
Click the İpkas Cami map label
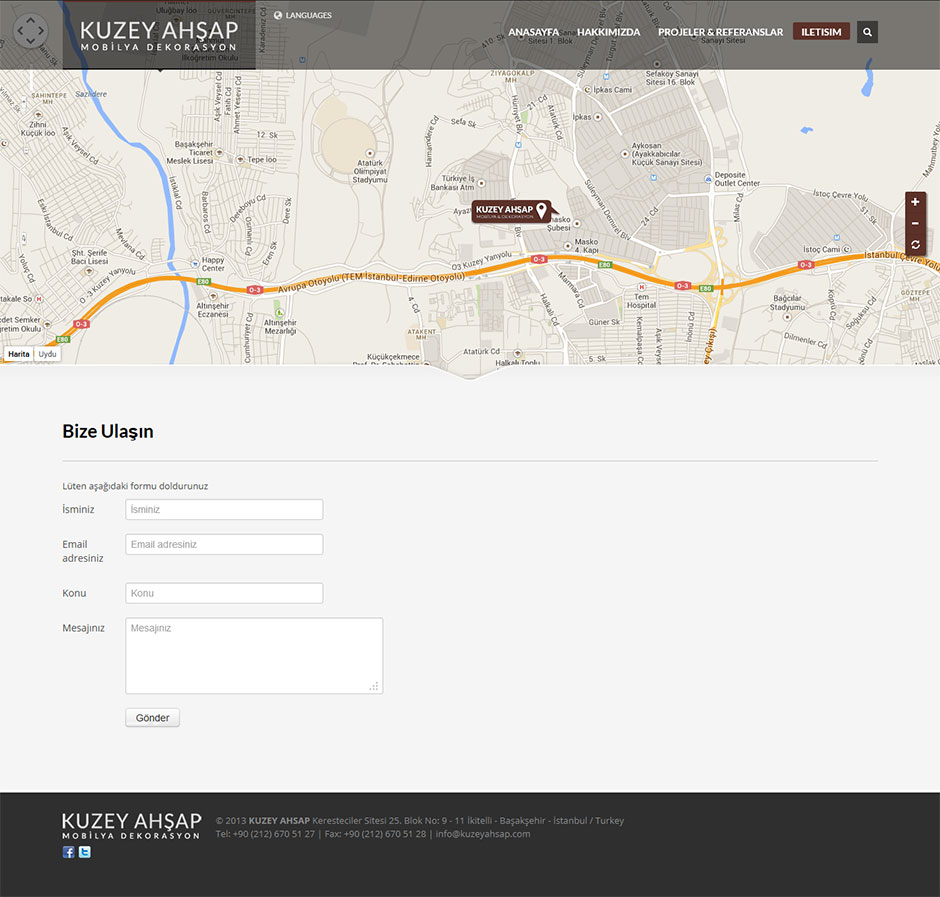coord(613,90)
